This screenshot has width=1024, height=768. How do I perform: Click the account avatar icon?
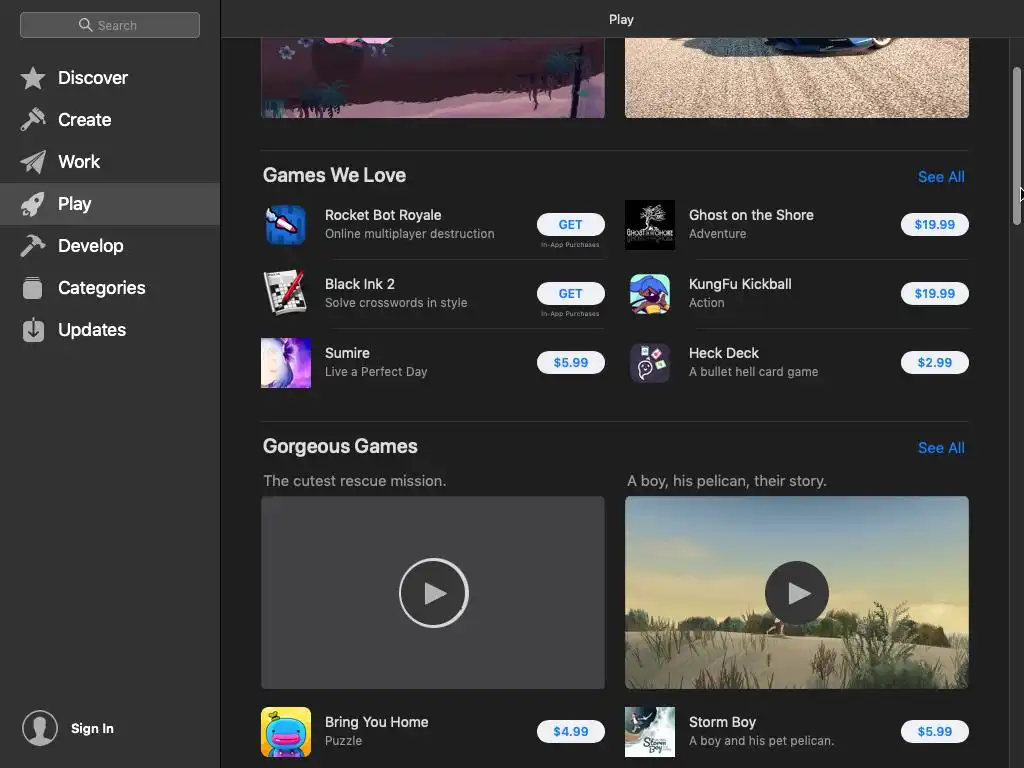pyautogui.click(x=40, y=728)
